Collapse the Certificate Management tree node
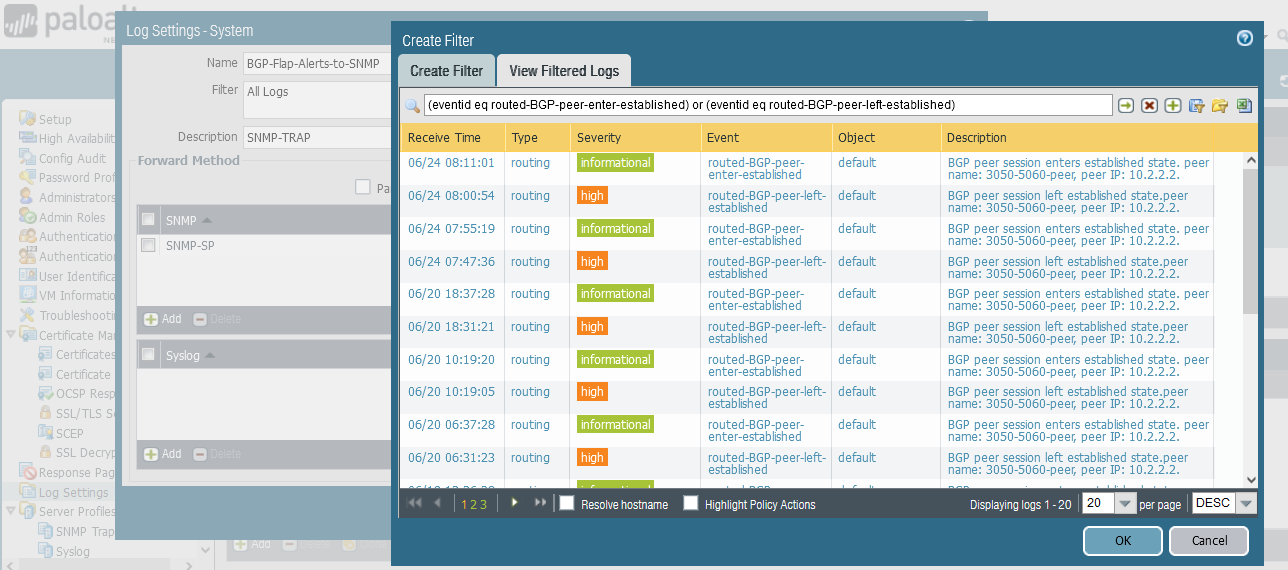The width and height of the screenshot is (1288, 570). [11, 335]
